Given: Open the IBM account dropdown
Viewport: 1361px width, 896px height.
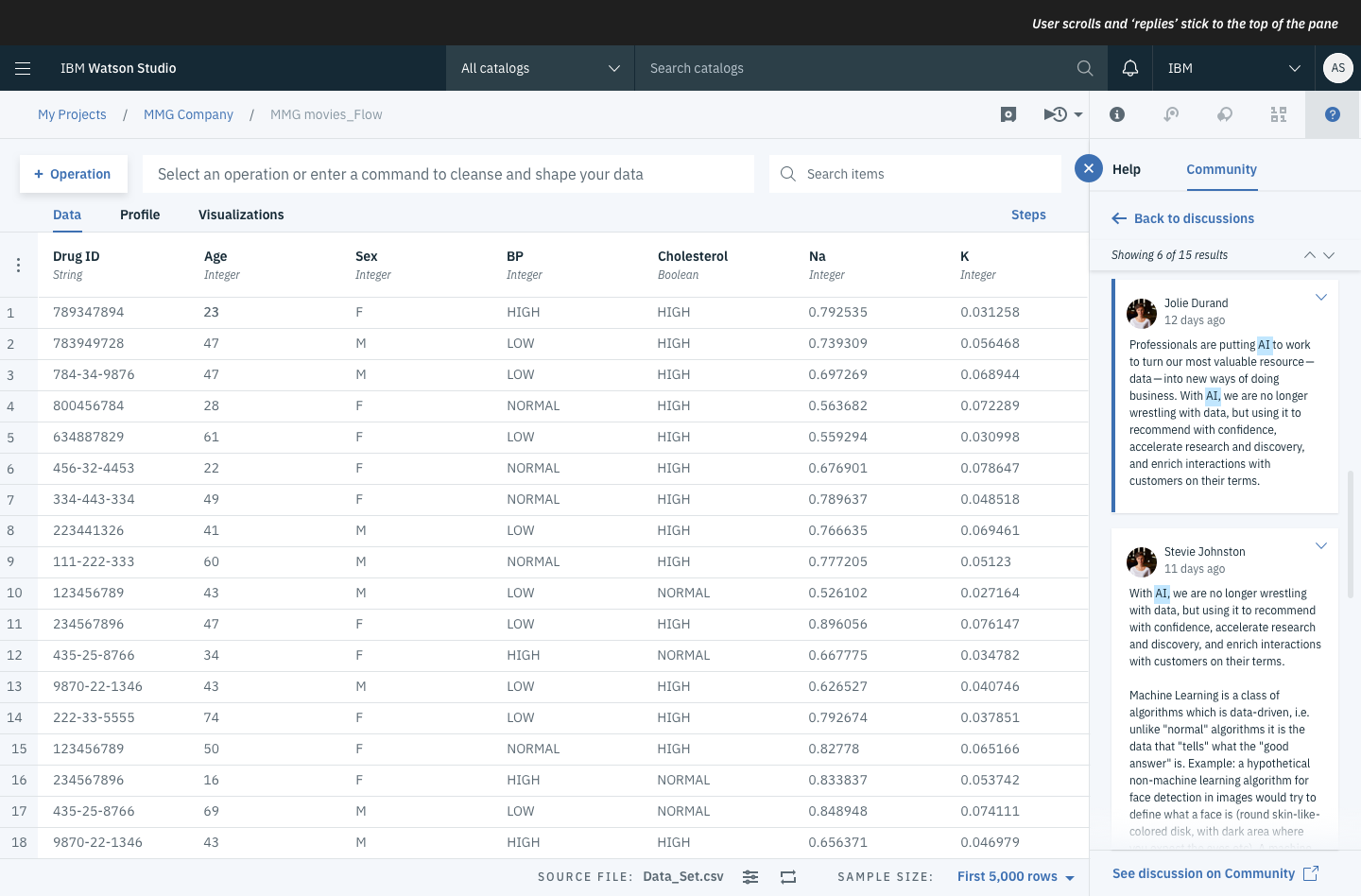Looking at the screenshot, I should 1232,68.
